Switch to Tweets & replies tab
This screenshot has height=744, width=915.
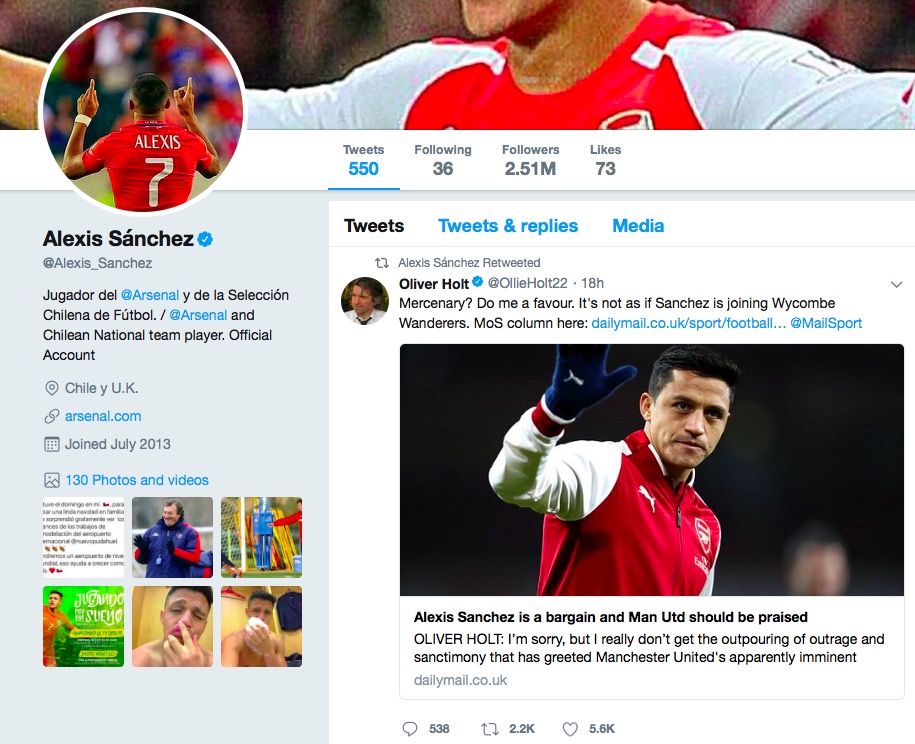[508, 226]
